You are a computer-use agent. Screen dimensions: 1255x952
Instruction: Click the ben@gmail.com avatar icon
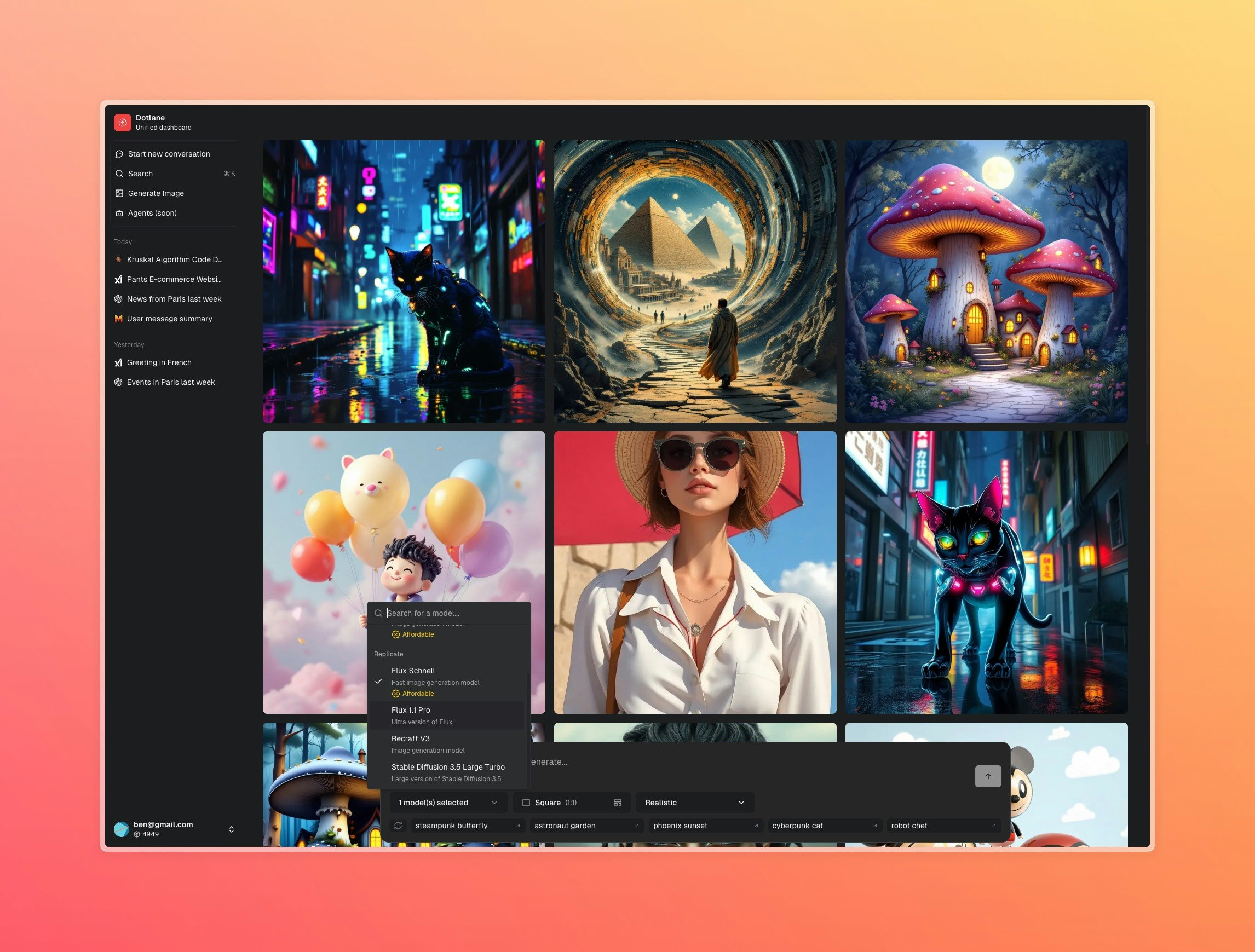122,829
